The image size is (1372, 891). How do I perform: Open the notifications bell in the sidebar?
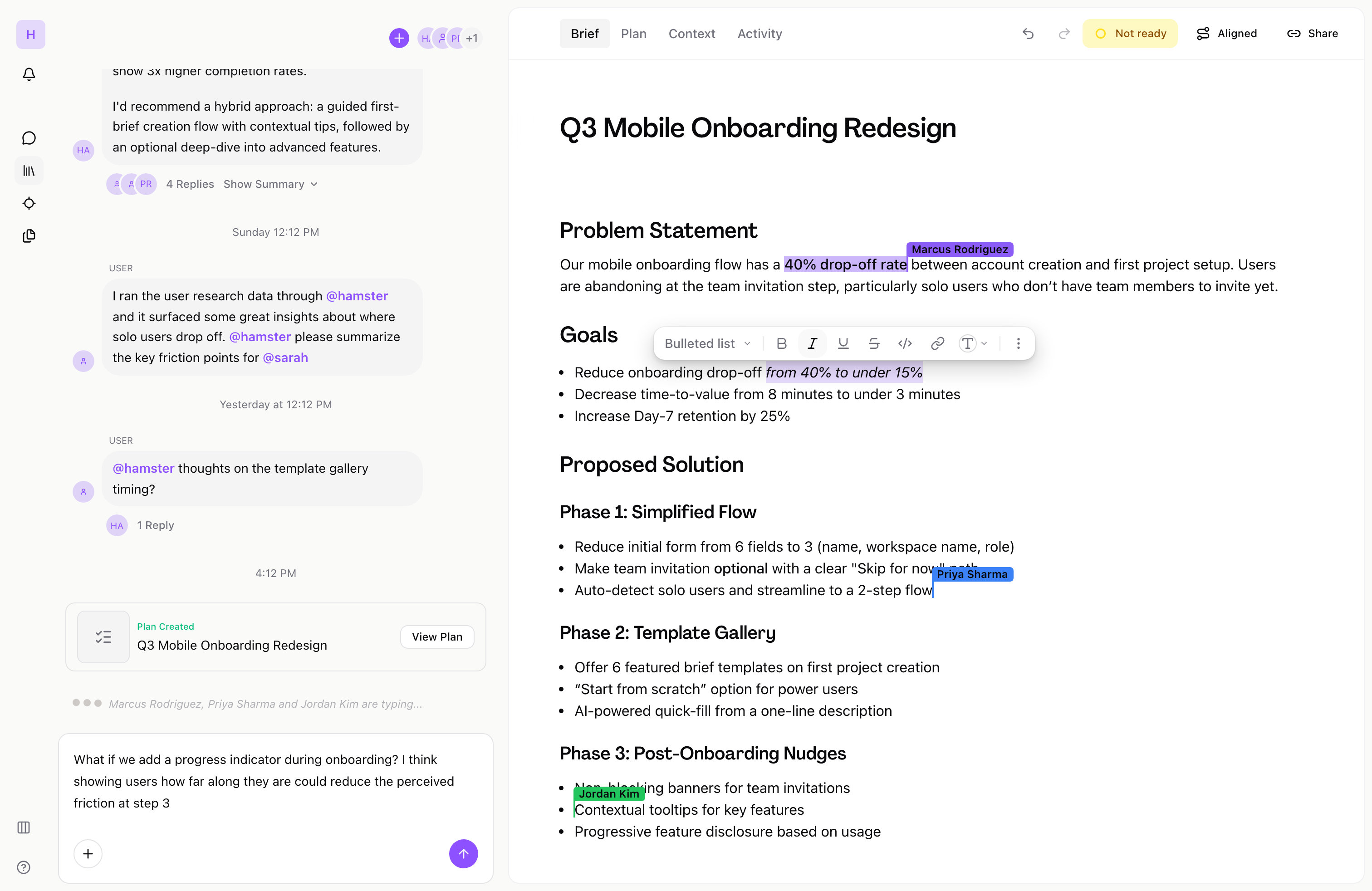click(29, 74)
